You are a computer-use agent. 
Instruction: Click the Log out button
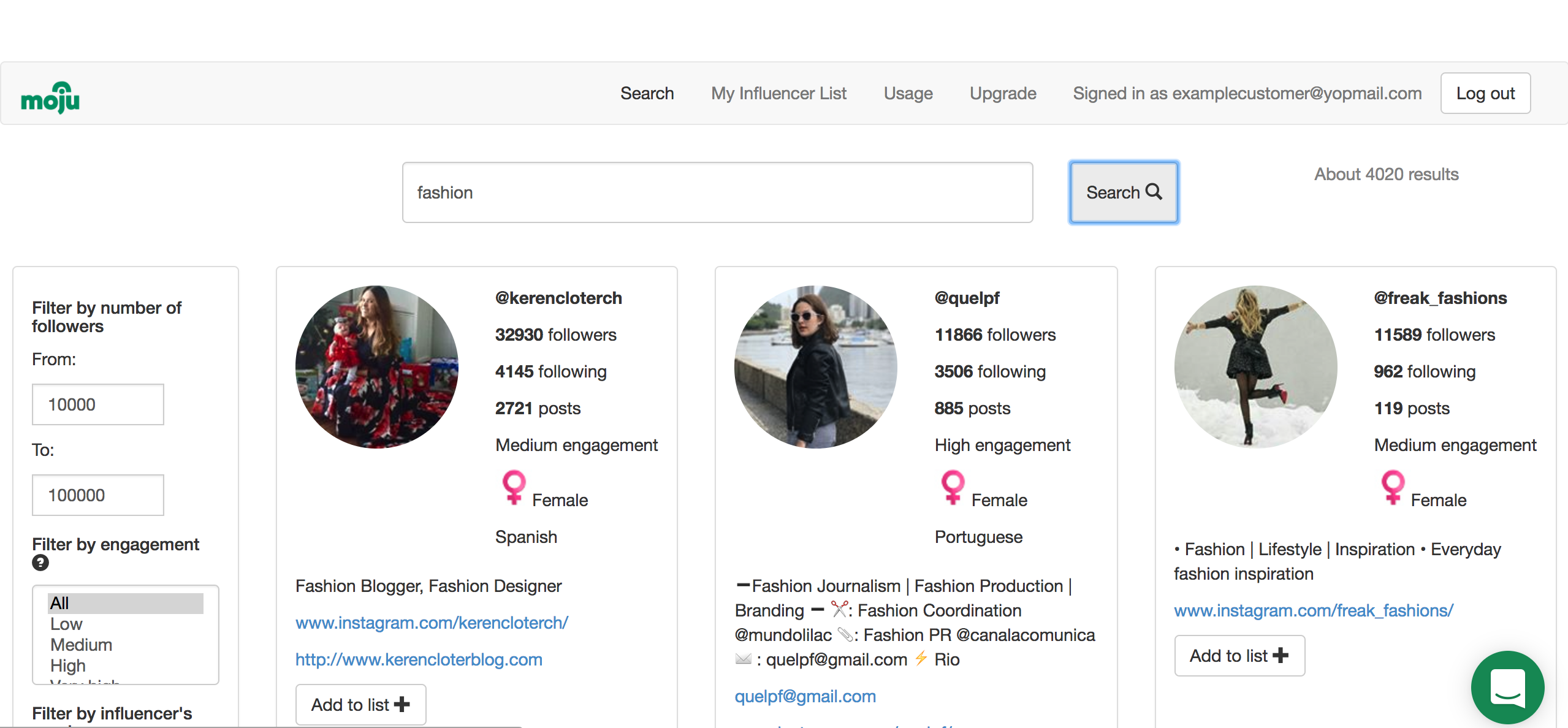(x=1485, y=93)
